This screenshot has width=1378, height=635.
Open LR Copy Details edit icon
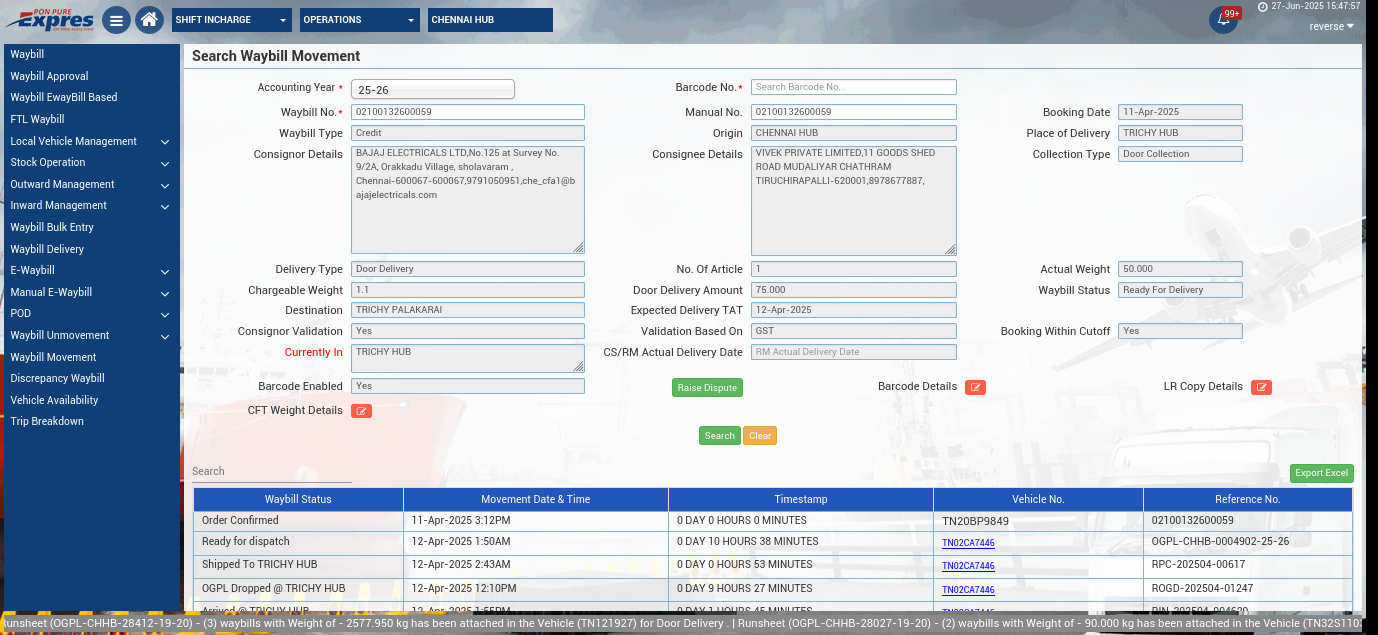click(x=1261, y=387)
